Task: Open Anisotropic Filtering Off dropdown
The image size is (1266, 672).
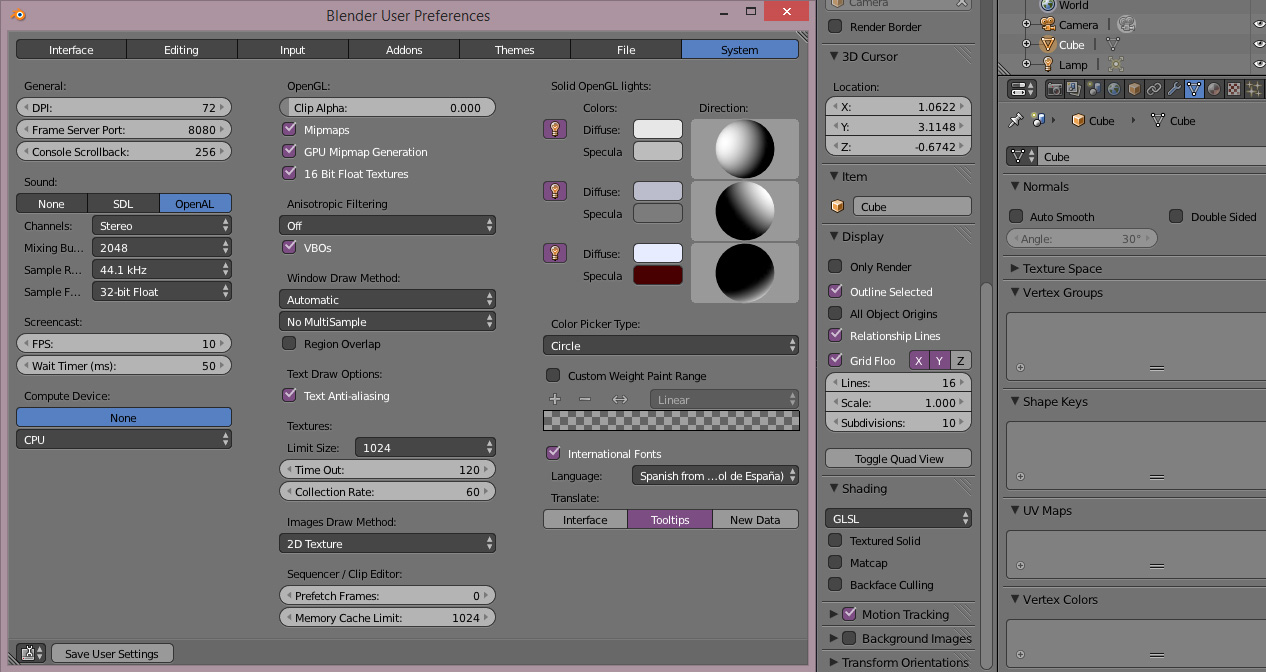Action: 387,226
